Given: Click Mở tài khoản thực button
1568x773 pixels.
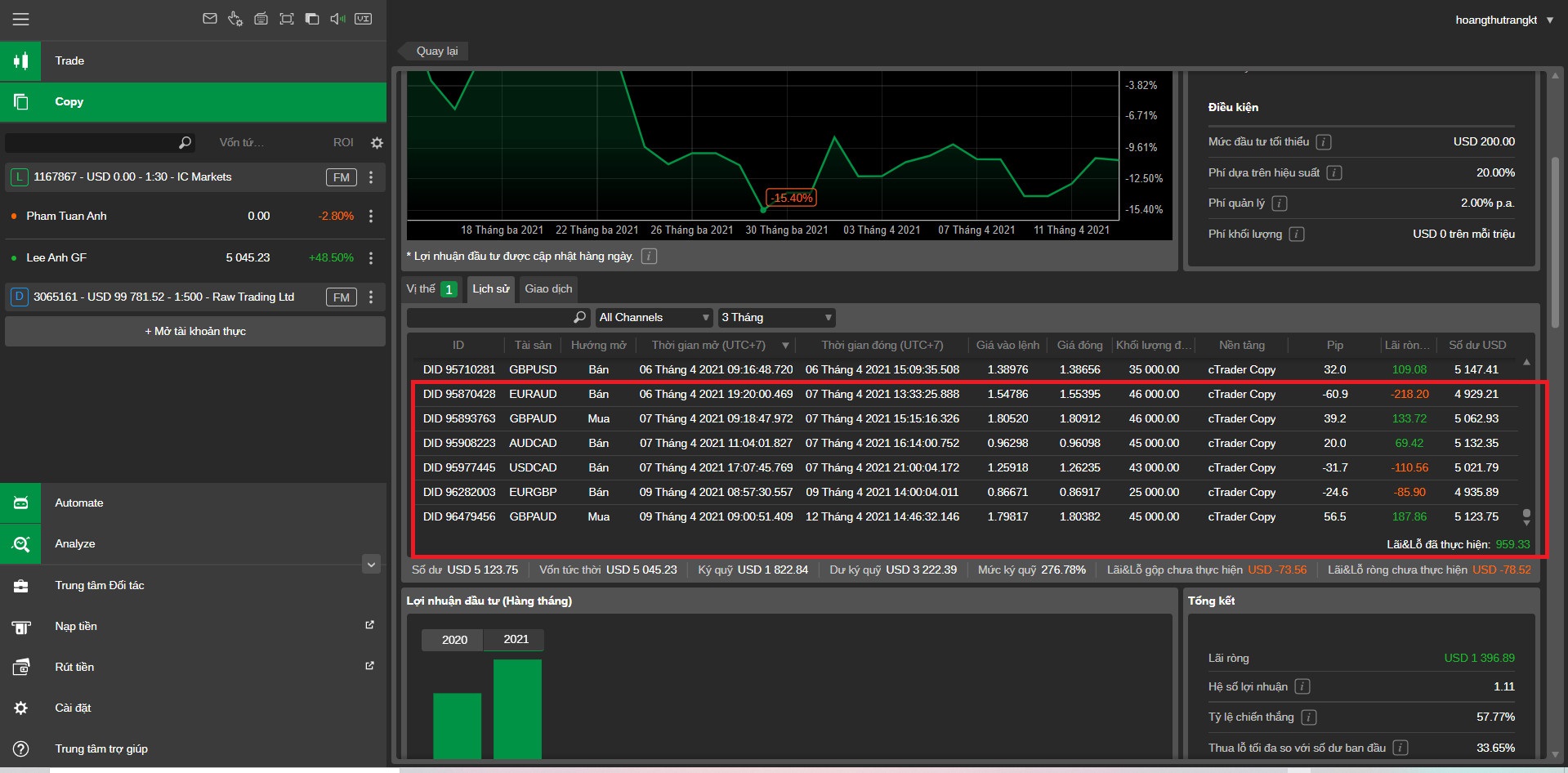Looking at the screenshot, I should [x=195, y=332].
